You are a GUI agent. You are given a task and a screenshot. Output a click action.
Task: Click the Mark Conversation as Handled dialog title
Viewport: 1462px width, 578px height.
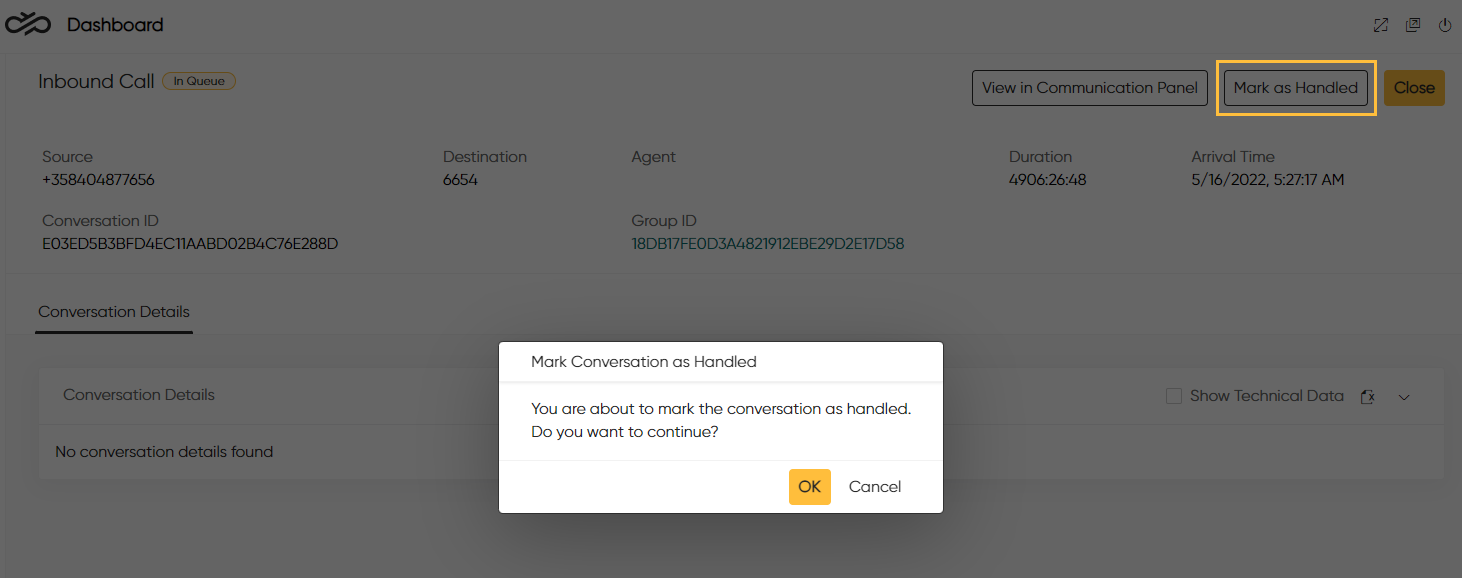coord(644,362)
